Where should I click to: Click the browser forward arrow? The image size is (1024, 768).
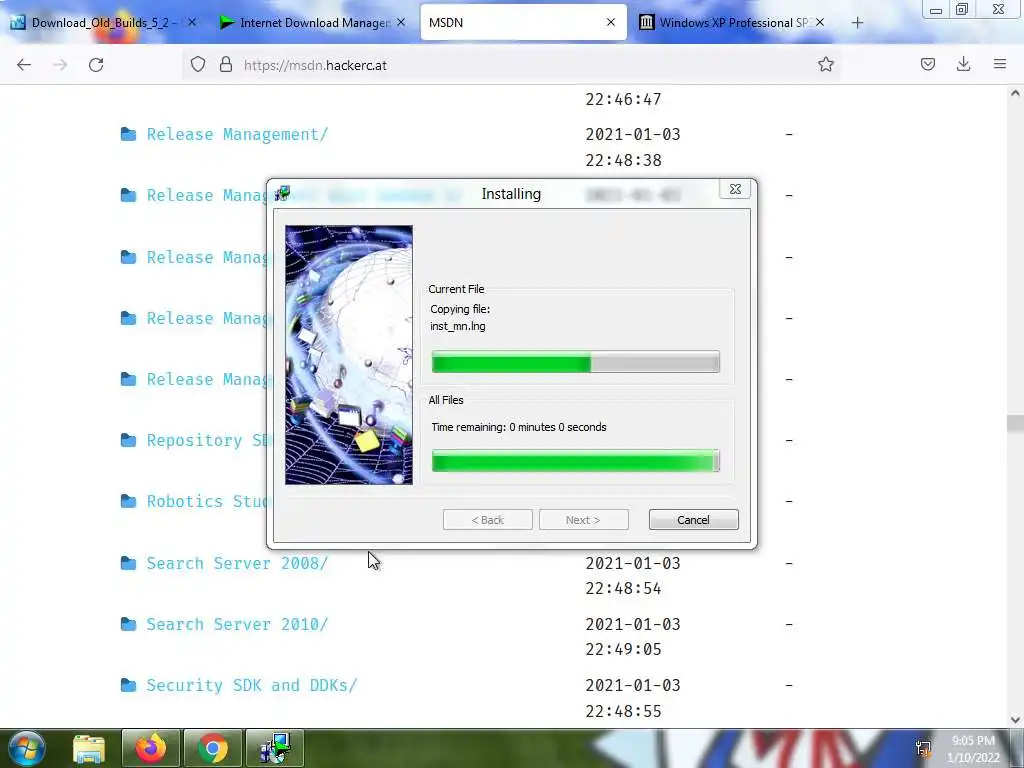(x=60, y=65)
